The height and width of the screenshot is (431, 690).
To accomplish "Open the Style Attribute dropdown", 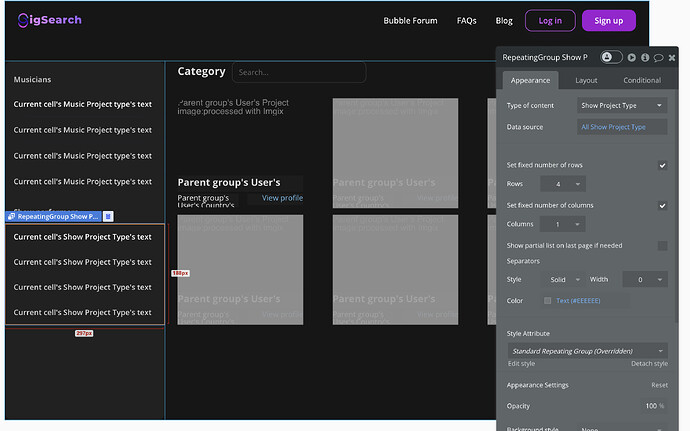I will (587, 351).
